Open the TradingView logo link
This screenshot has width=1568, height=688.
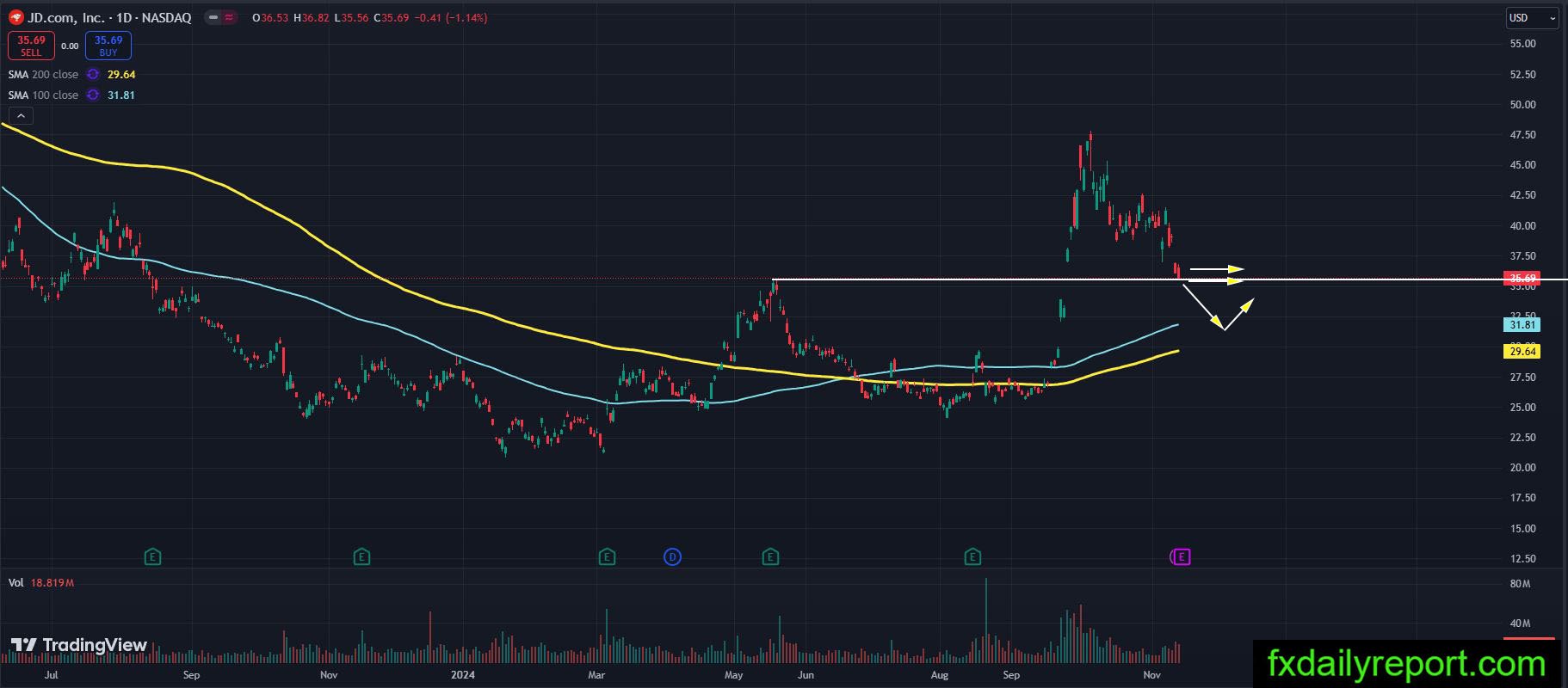click(79, 645)
